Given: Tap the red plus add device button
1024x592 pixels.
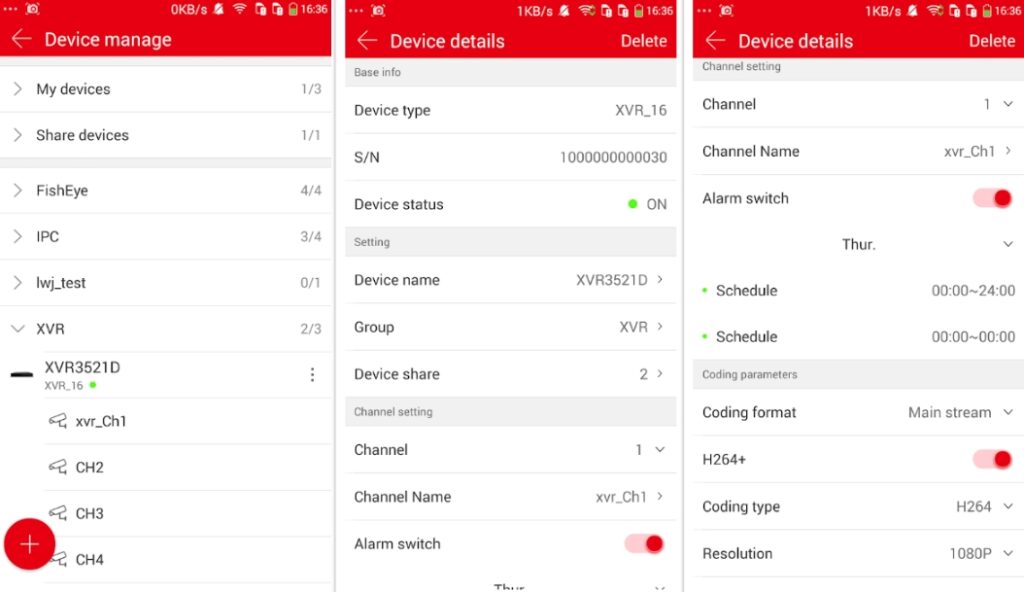Looking at the screenshot, I should point(30,544).
